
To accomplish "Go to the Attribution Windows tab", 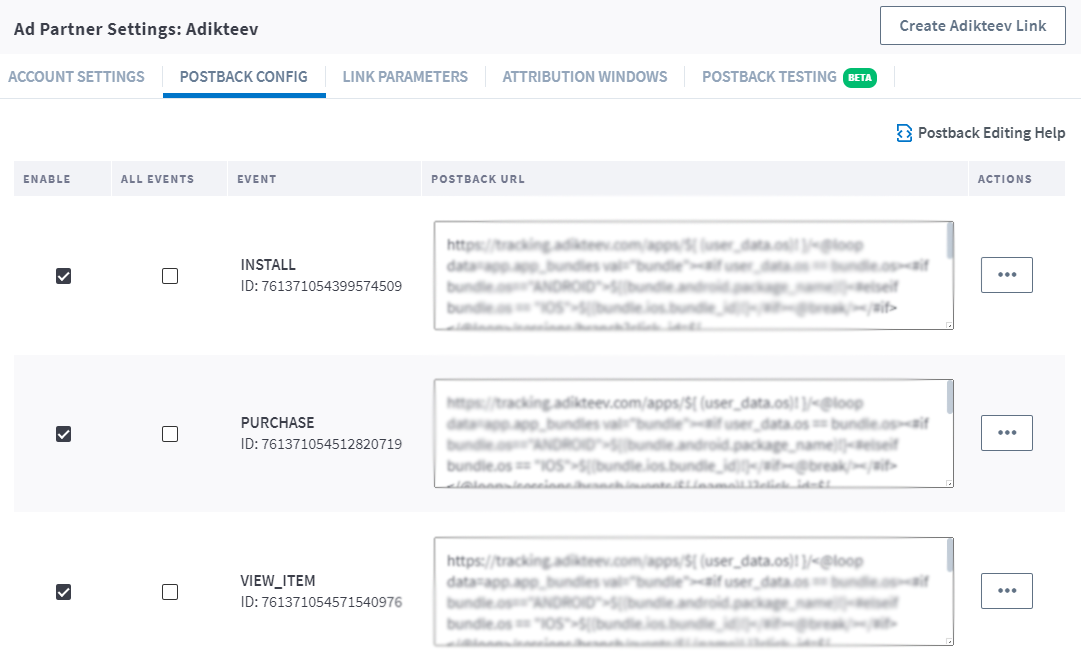I will click(x=585, y=77).
